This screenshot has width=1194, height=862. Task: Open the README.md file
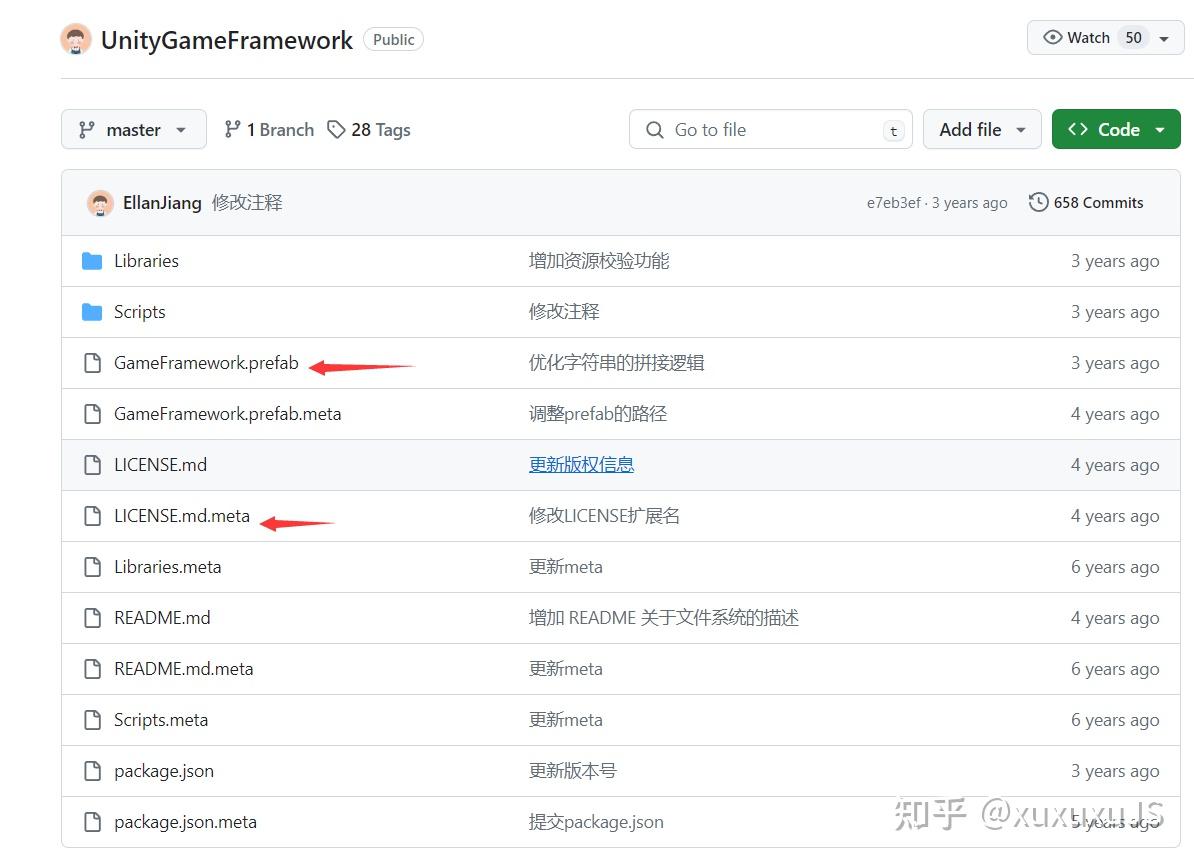(162, 617)
